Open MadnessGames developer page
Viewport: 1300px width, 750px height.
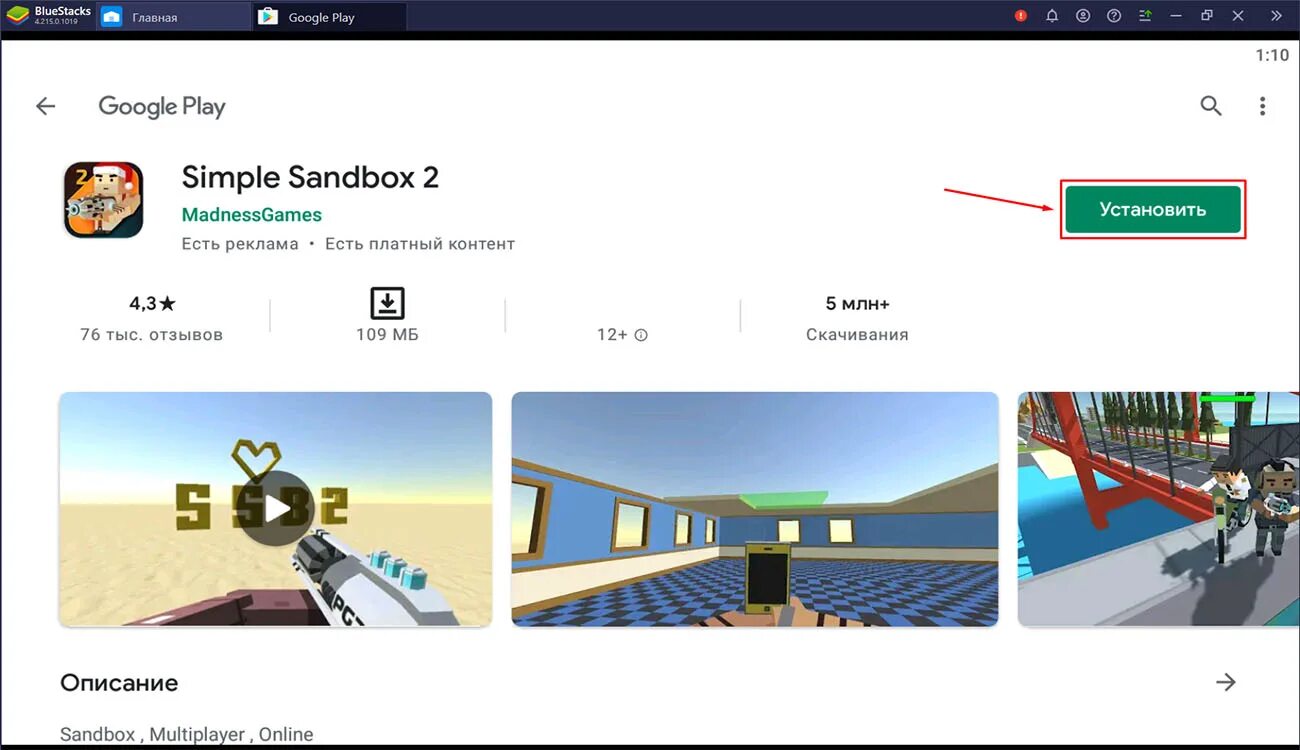click(252, 215)
